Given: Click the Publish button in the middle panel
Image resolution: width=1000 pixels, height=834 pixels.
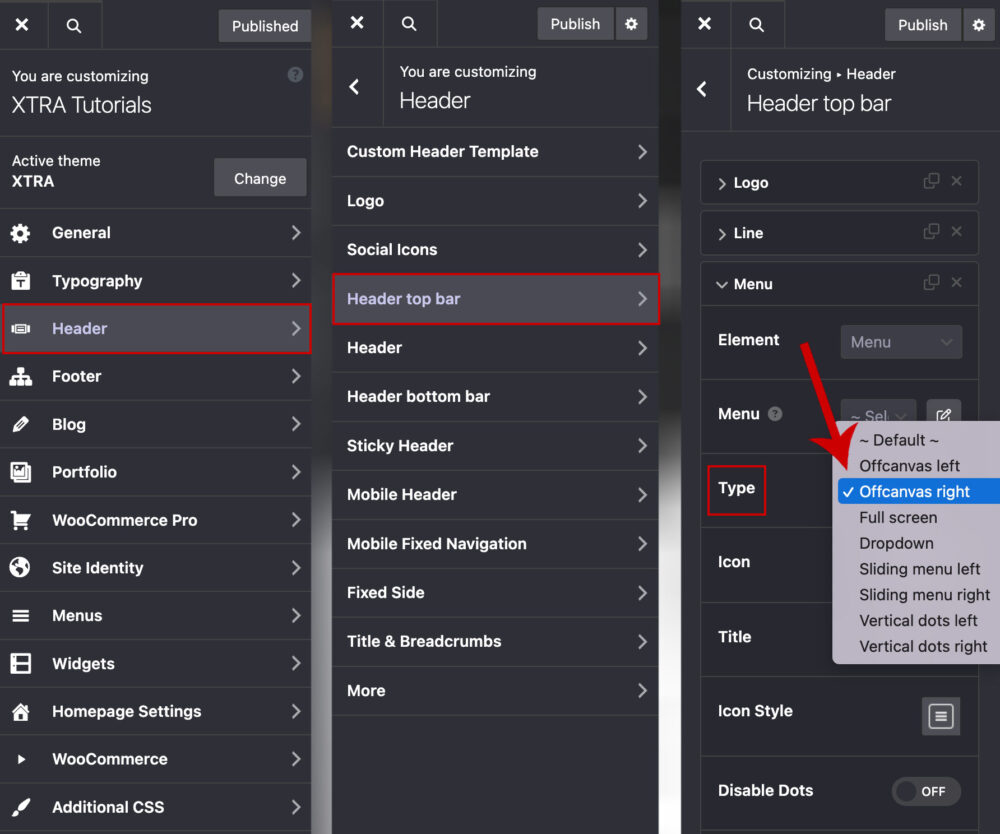Looking at the screenshot, I should tap(575, 23).
